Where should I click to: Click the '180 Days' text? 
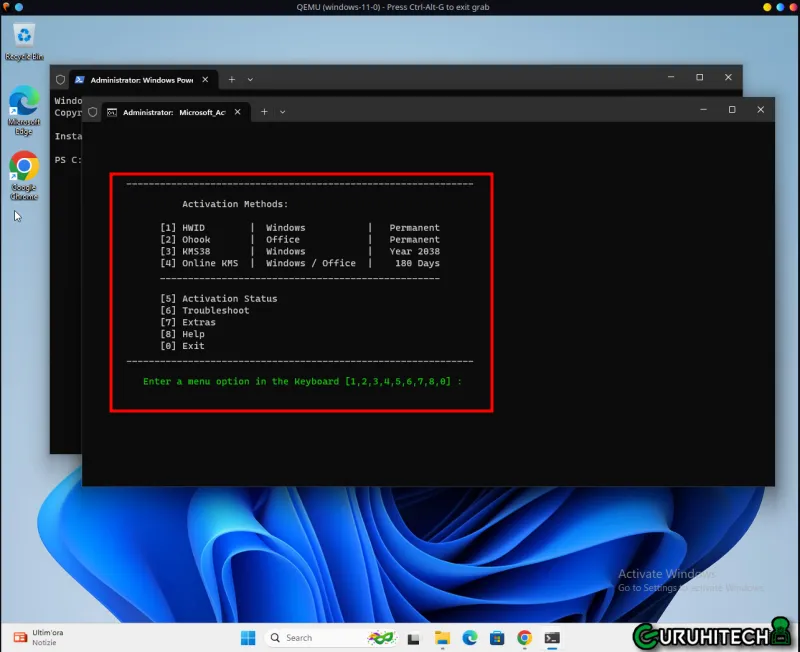tap(417, 263)
